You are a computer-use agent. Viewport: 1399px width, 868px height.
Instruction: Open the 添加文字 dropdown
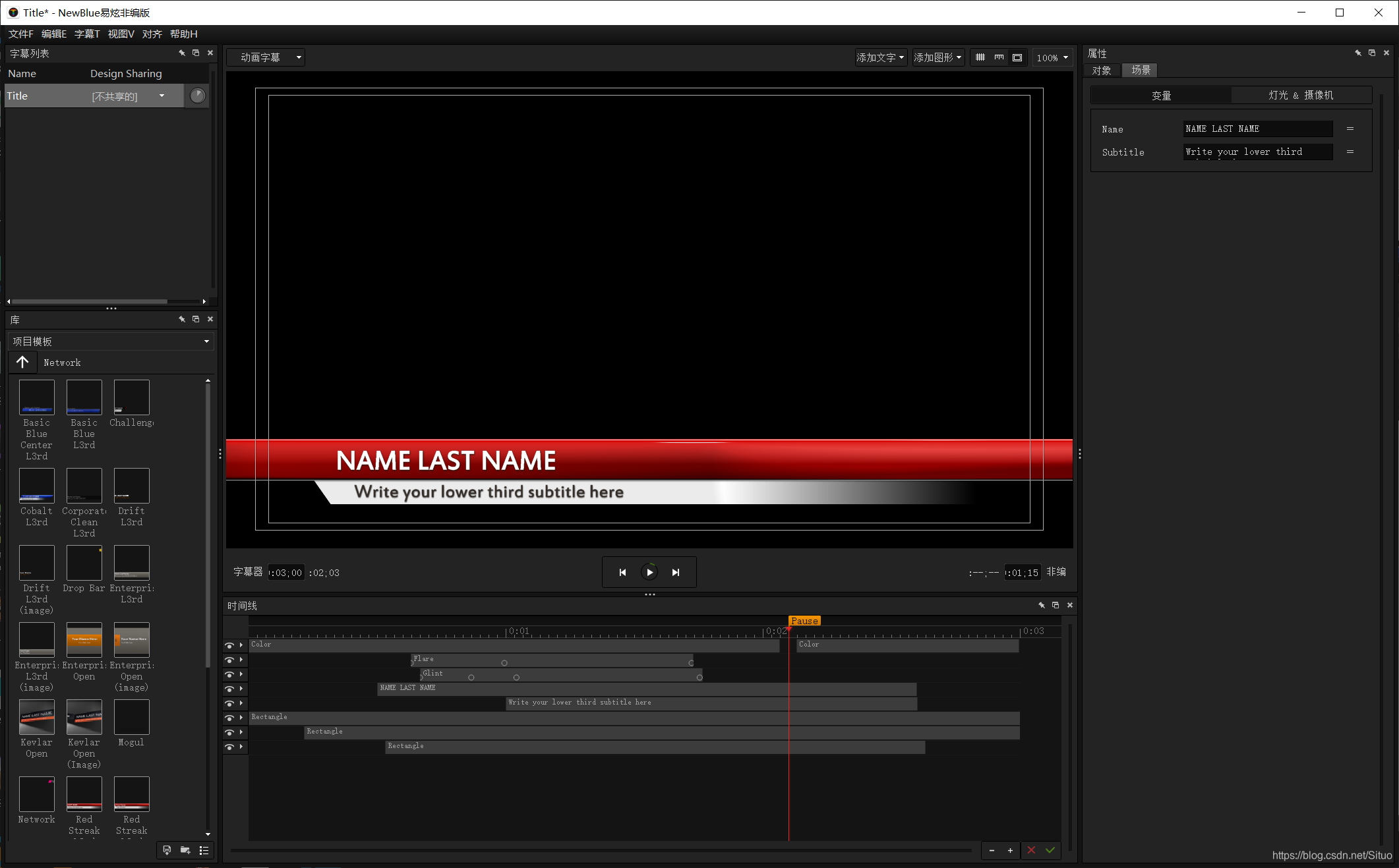click(880, 57)
